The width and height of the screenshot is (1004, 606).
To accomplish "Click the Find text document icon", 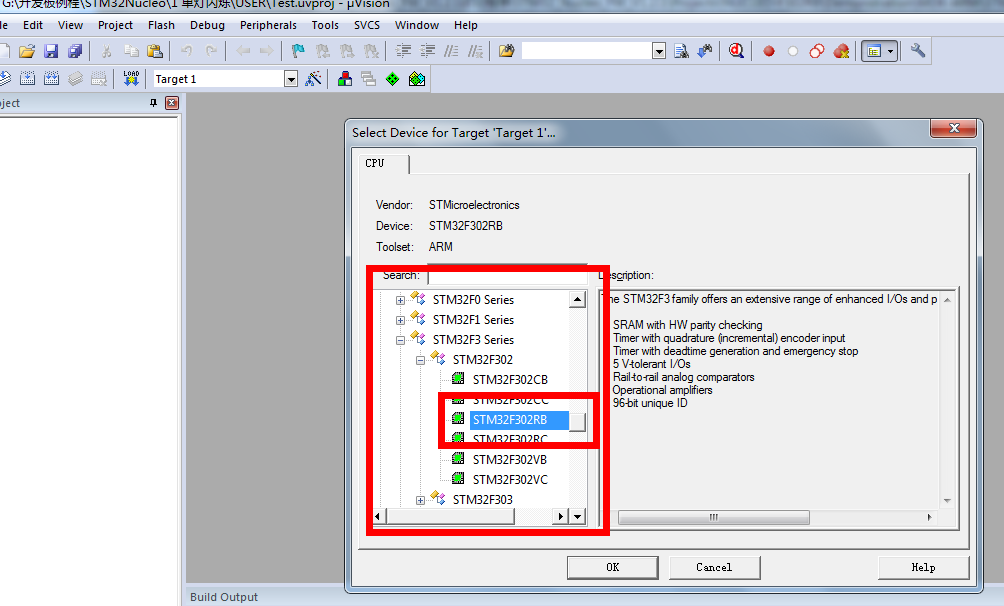I will (681, 51).
